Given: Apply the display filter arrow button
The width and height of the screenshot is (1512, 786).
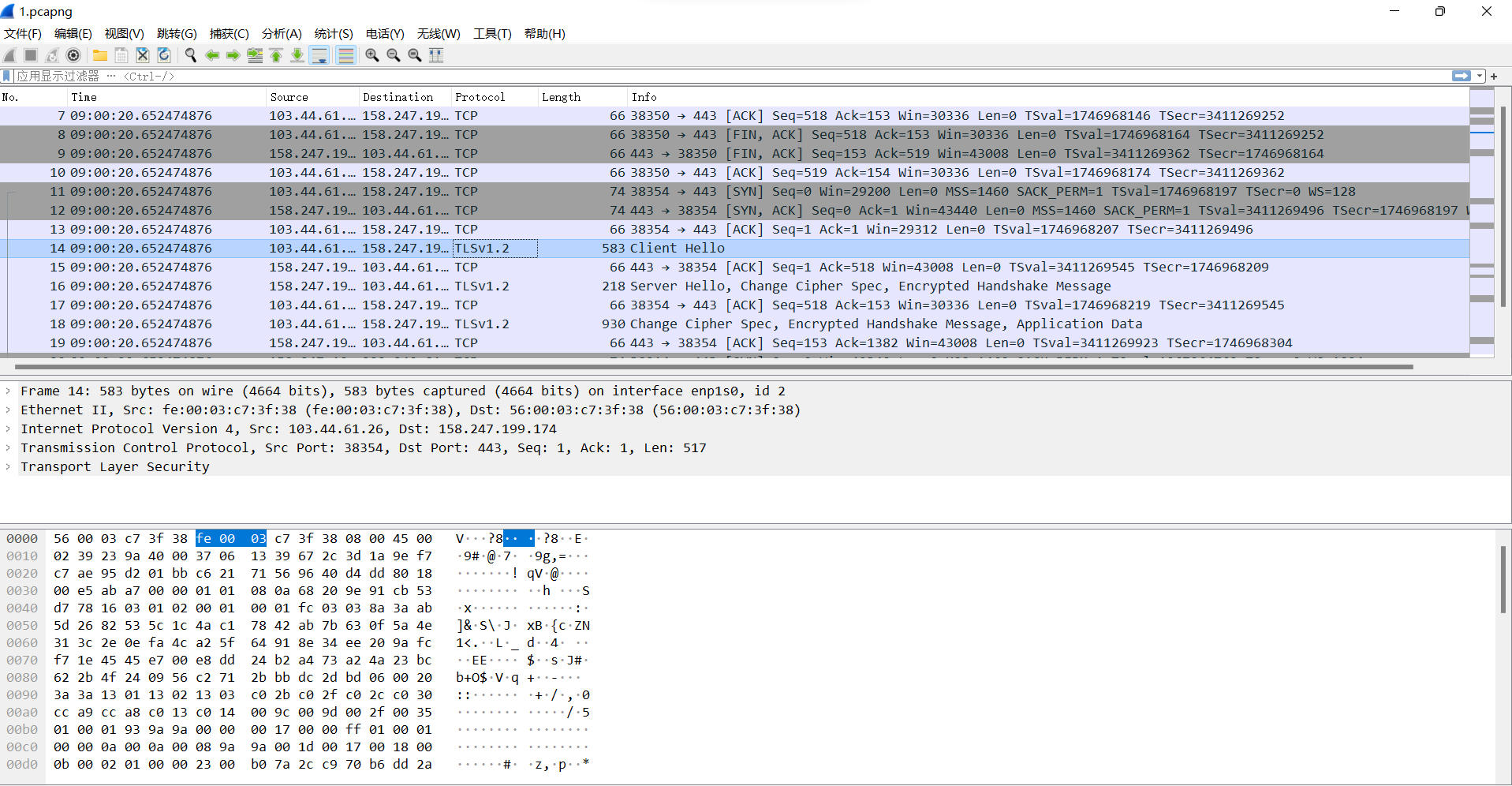Looking at the screenshot, I should 1462,77.
